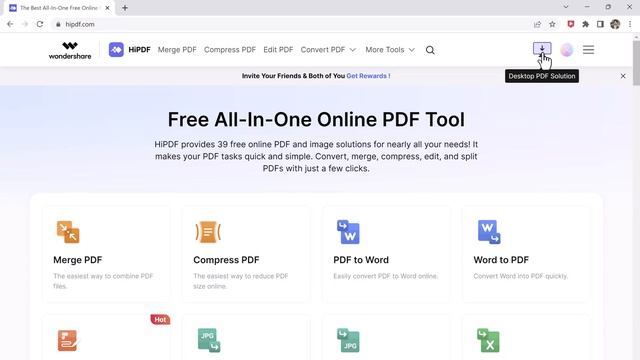Image resolution: width=640 pixels, height=360 pixels.
Task: Click the PDF to Word card title
Action: pyautogui.click(x=361, y=260)
